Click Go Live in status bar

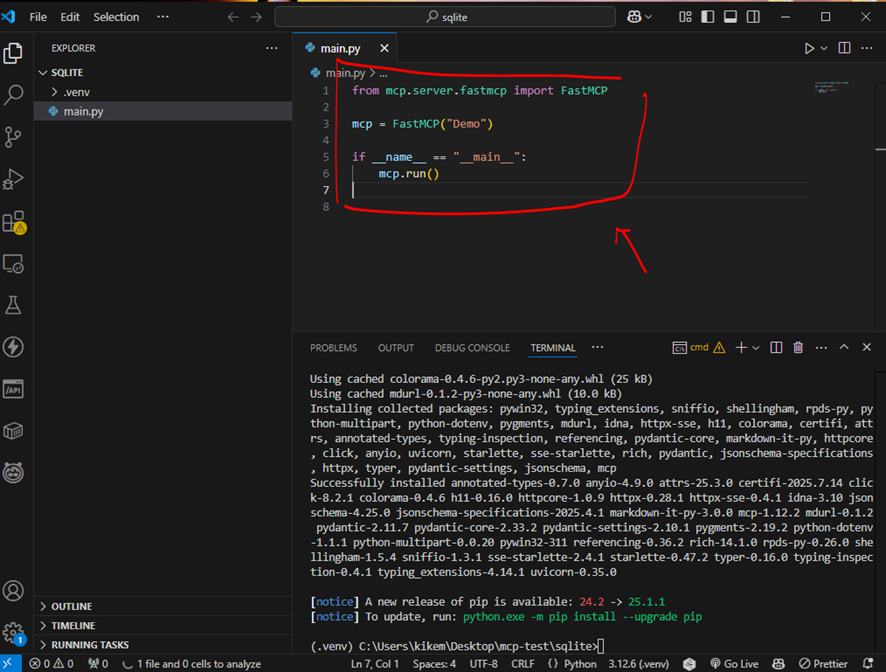tap(734, 664)
